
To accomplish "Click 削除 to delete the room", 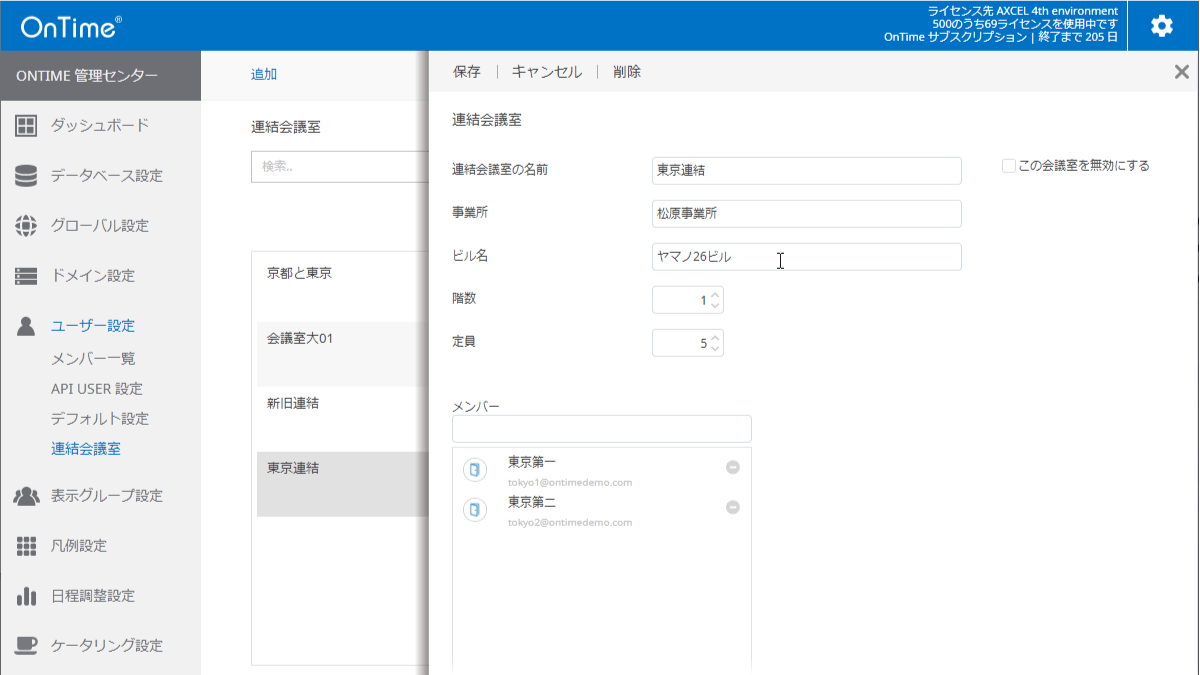I will point(627,72).
